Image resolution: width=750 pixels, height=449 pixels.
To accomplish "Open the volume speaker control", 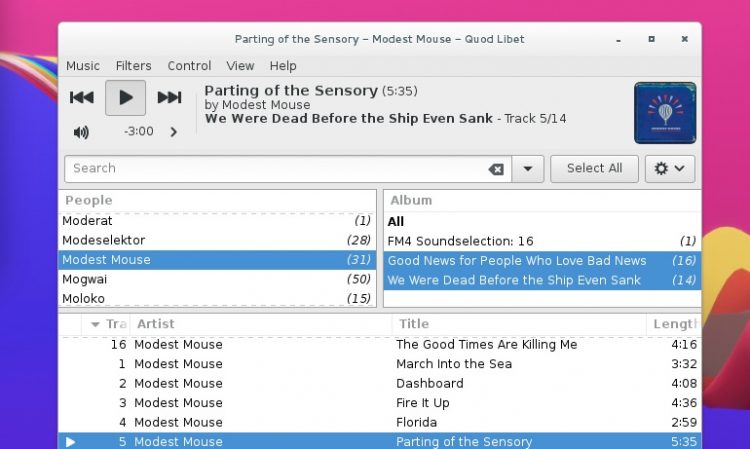I will point(81,132).
